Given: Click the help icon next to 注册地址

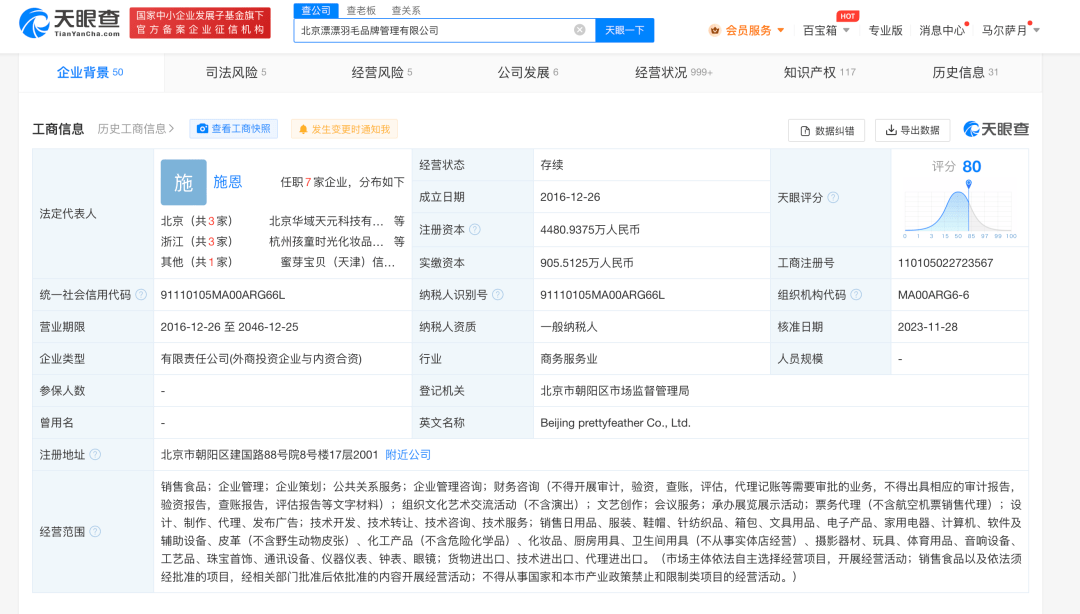Looking at the screenshot, I should point(95,455).
